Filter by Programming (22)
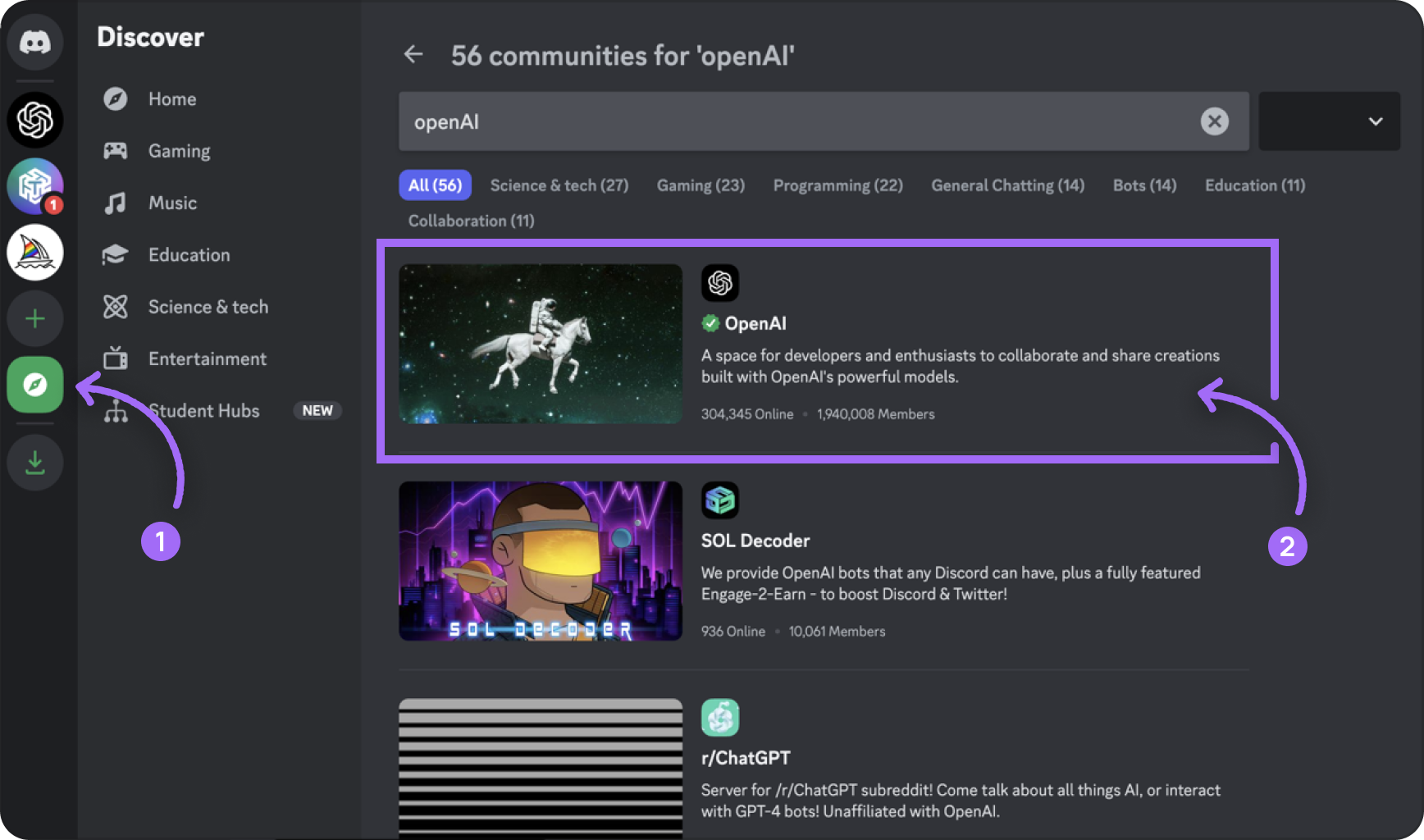This screenshot has width=1424, height=840. tap(838, 185)
